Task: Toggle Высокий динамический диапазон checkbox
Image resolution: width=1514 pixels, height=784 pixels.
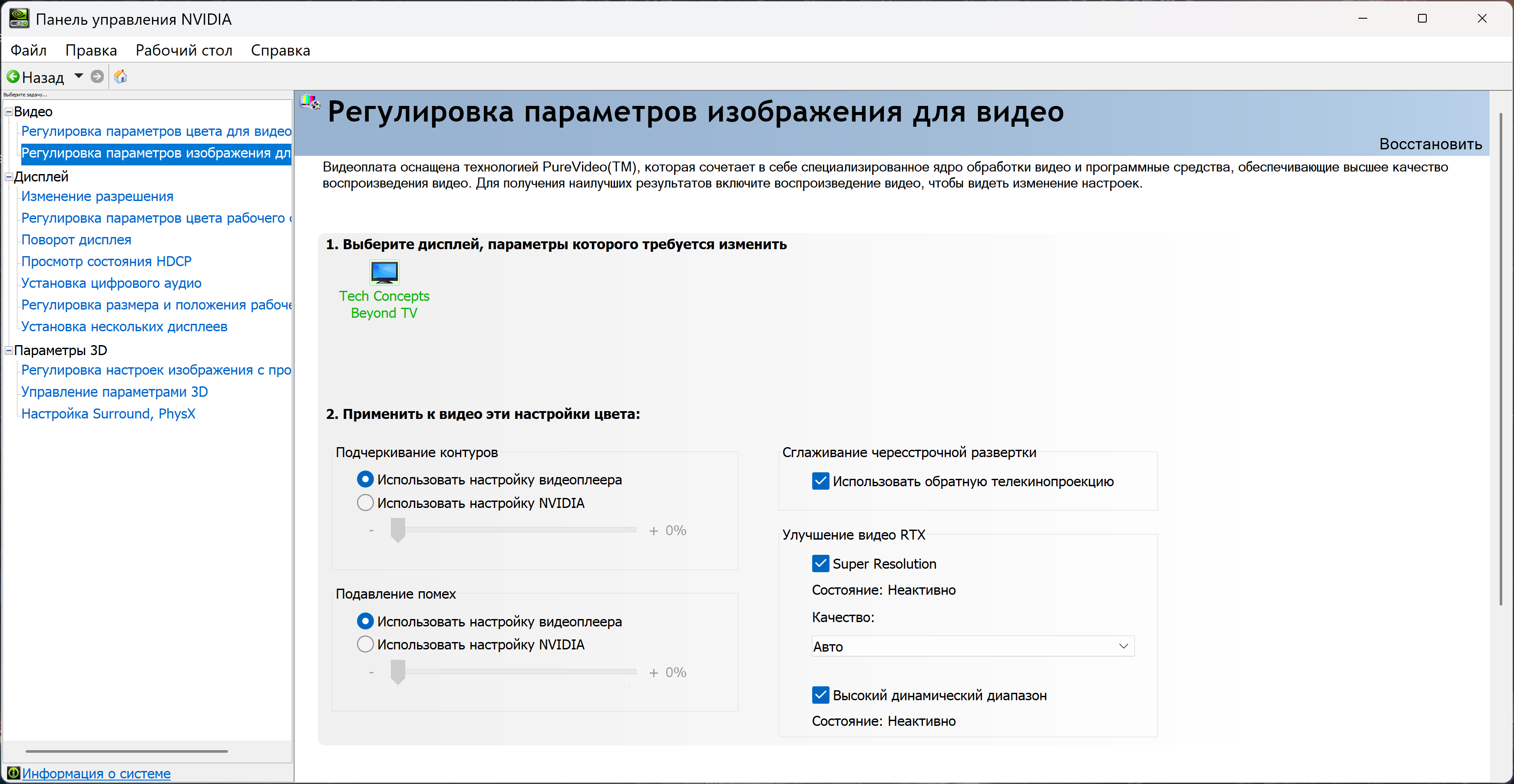Action: 820,695
